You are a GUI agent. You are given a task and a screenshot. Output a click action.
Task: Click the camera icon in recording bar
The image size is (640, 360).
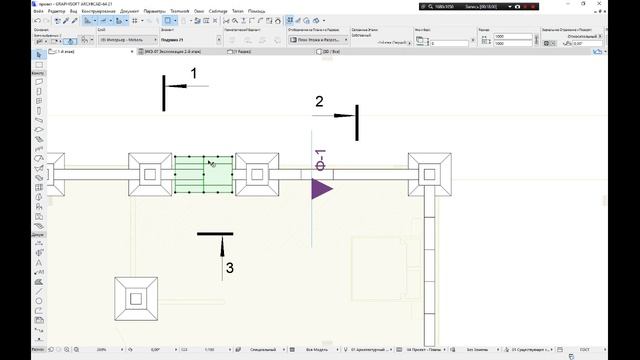tap(518, 7)
